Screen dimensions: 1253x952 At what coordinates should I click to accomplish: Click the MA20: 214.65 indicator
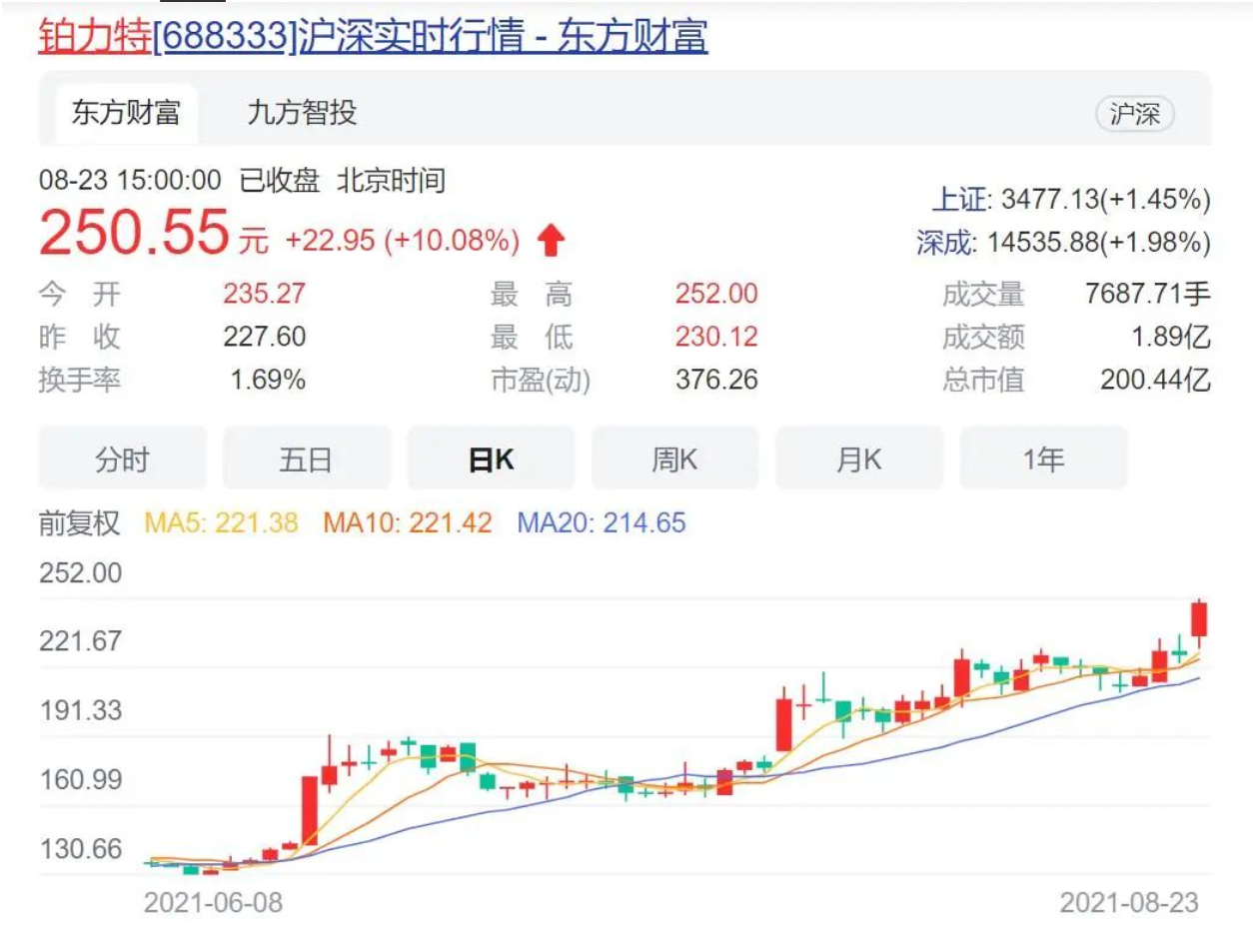(602, 522)
